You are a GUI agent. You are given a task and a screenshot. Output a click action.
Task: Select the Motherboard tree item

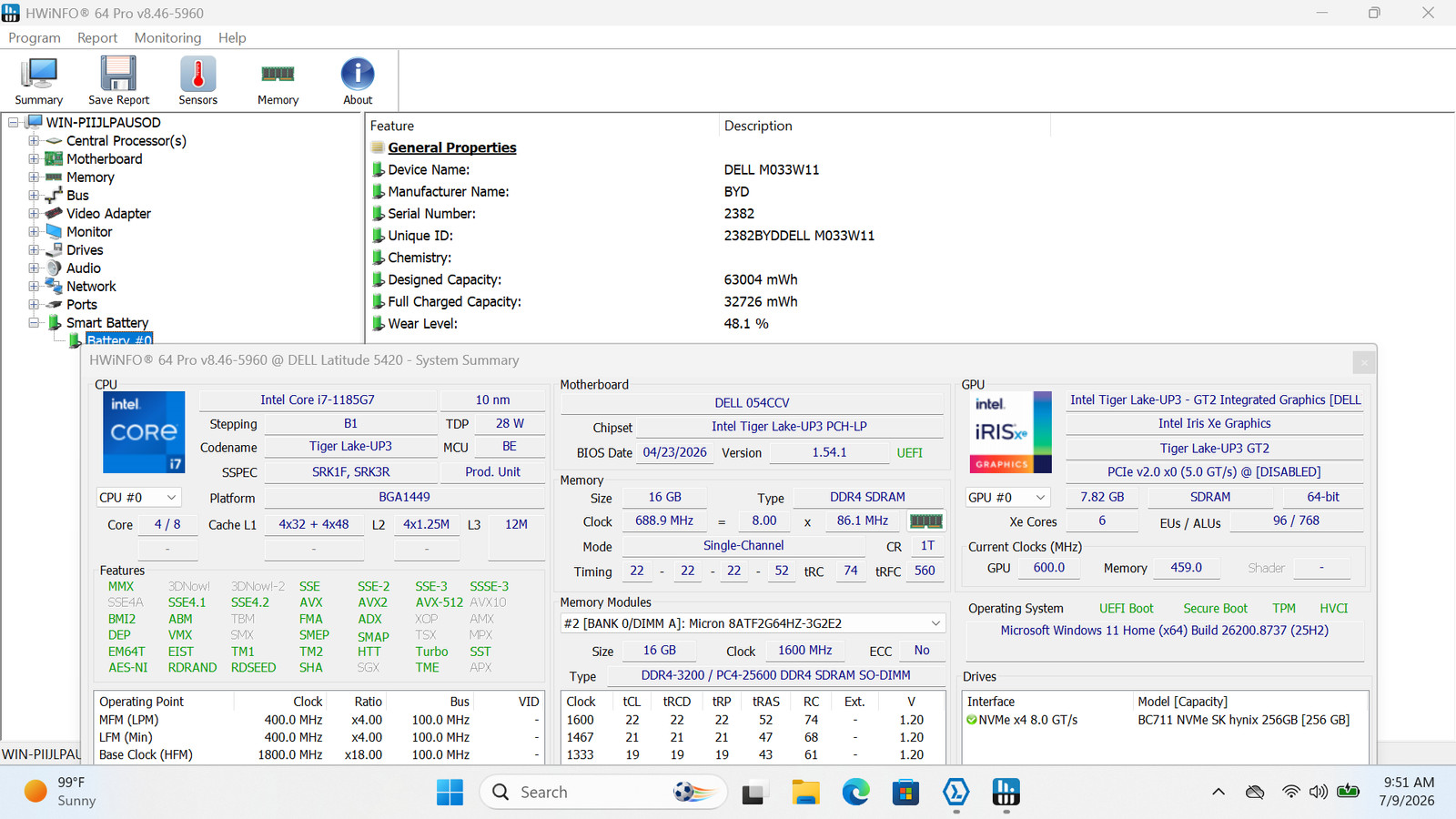(x=104, y=159)
